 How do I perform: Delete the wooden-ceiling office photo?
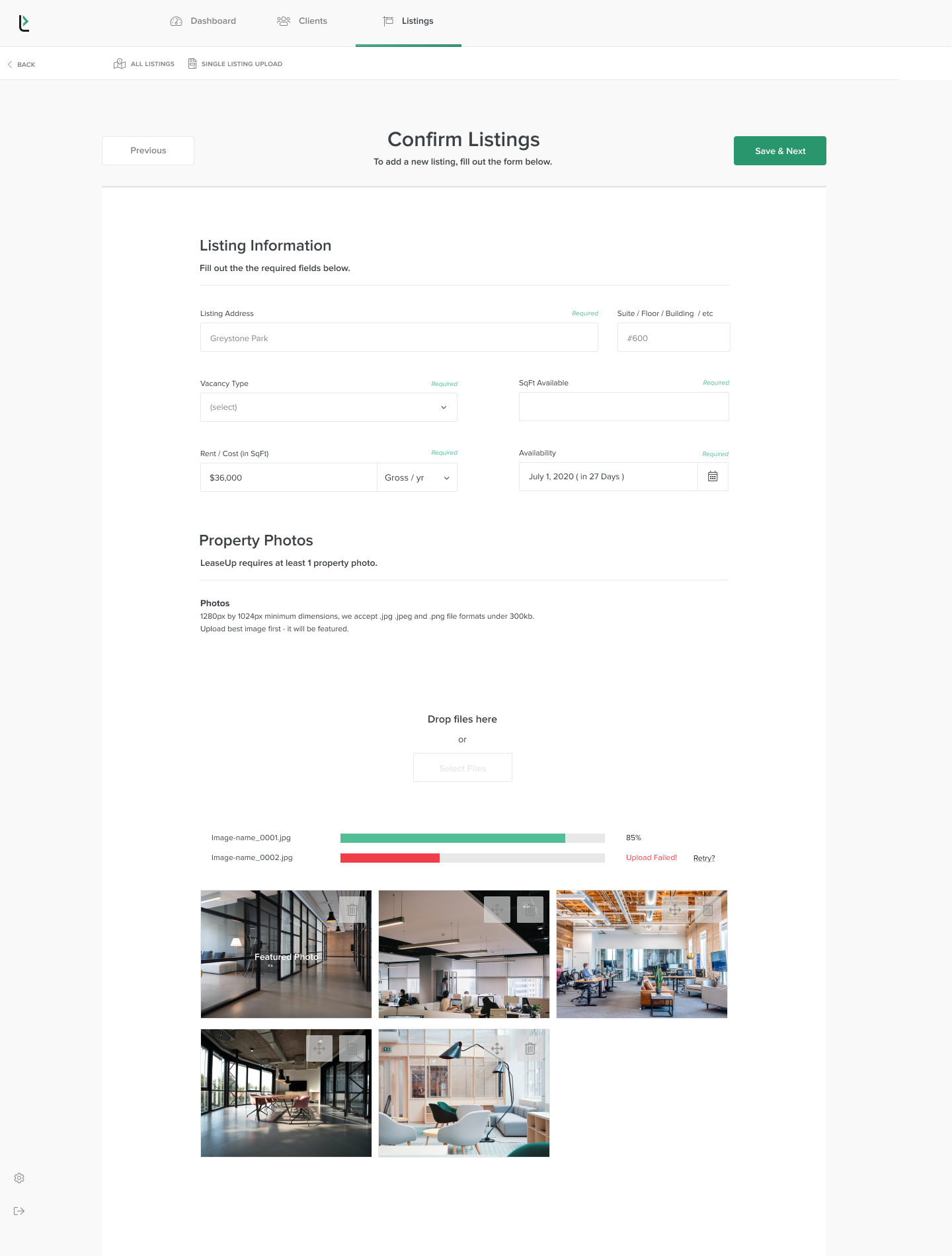708,910
